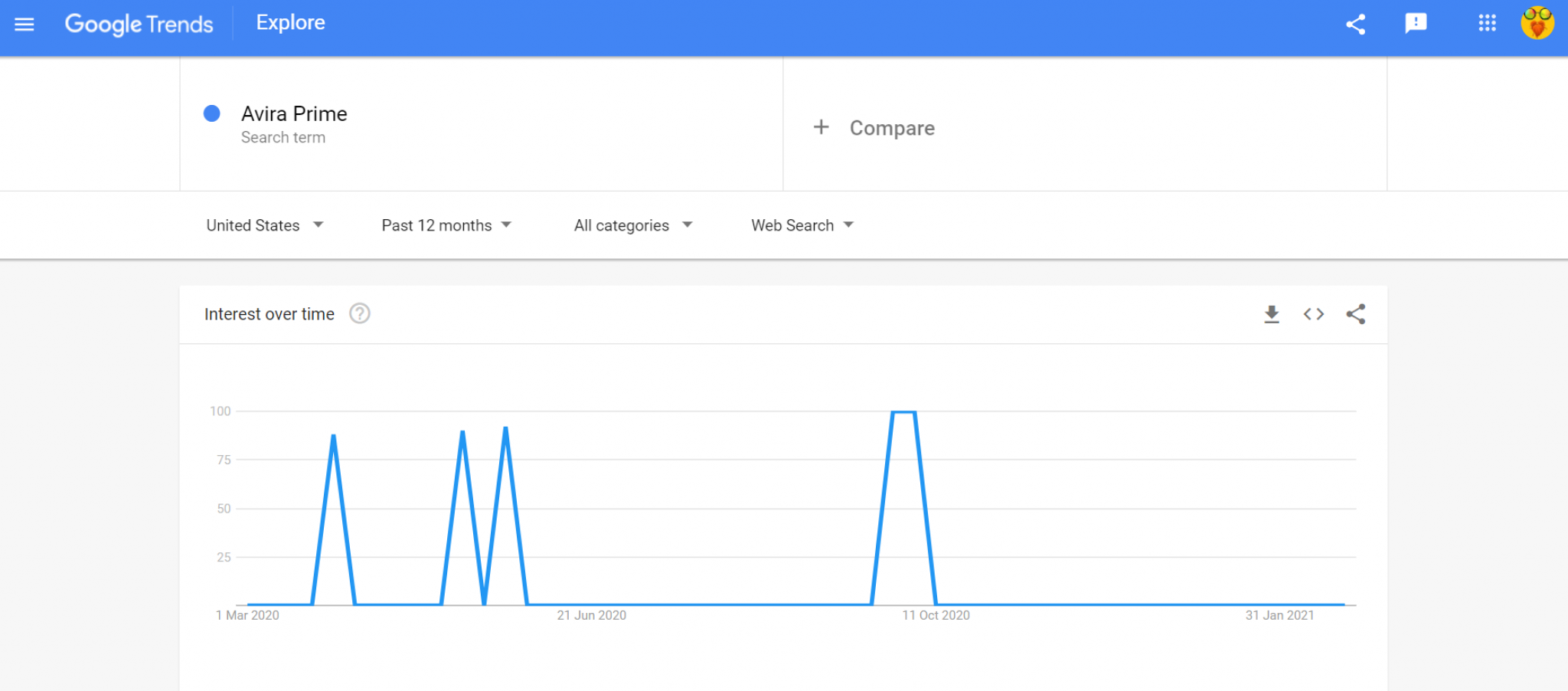This screenshot has height=691, width=1568.
Task: Click the blue Avira Prime color dot
Action: [212, 113]
